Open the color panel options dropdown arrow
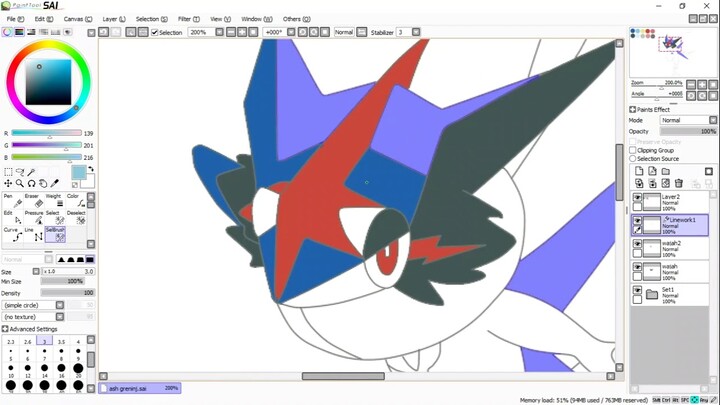The width and height of the screenshot is (720, 405). click(x=91, y=33)
